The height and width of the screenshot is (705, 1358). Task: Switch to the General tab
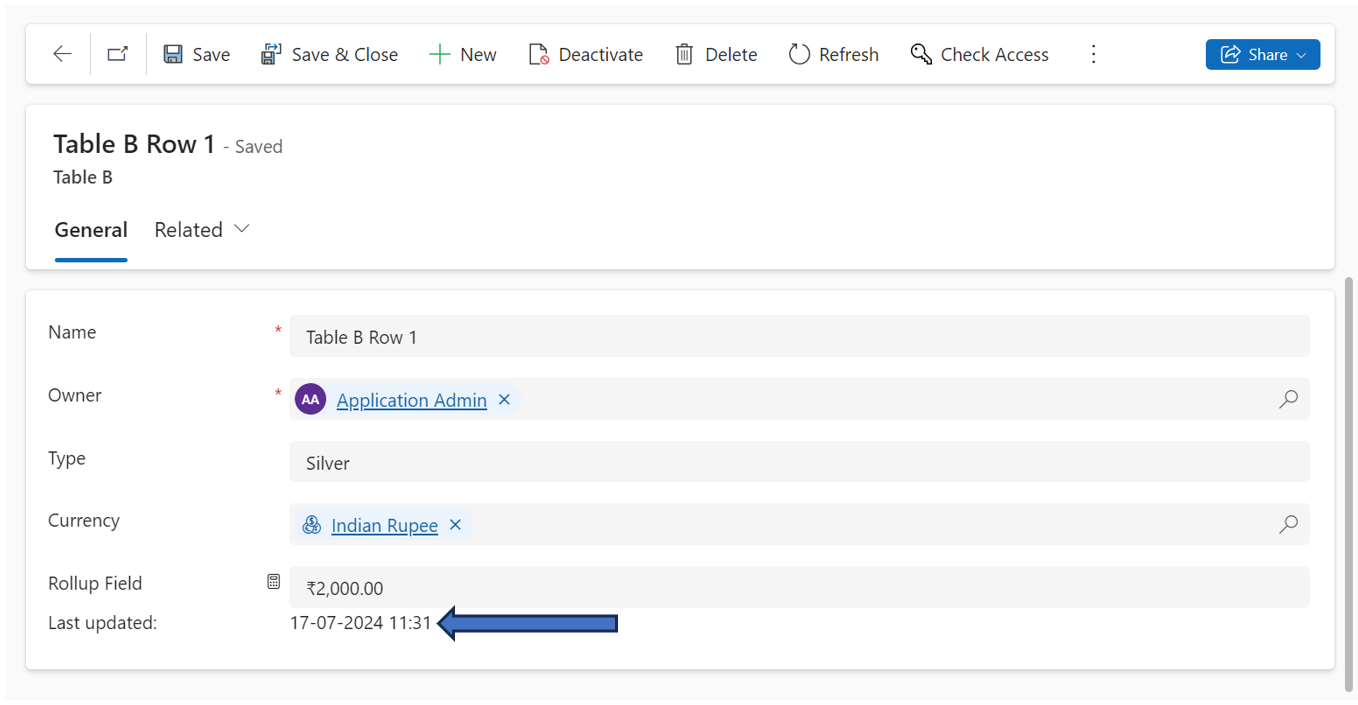[x=91, y=229]
